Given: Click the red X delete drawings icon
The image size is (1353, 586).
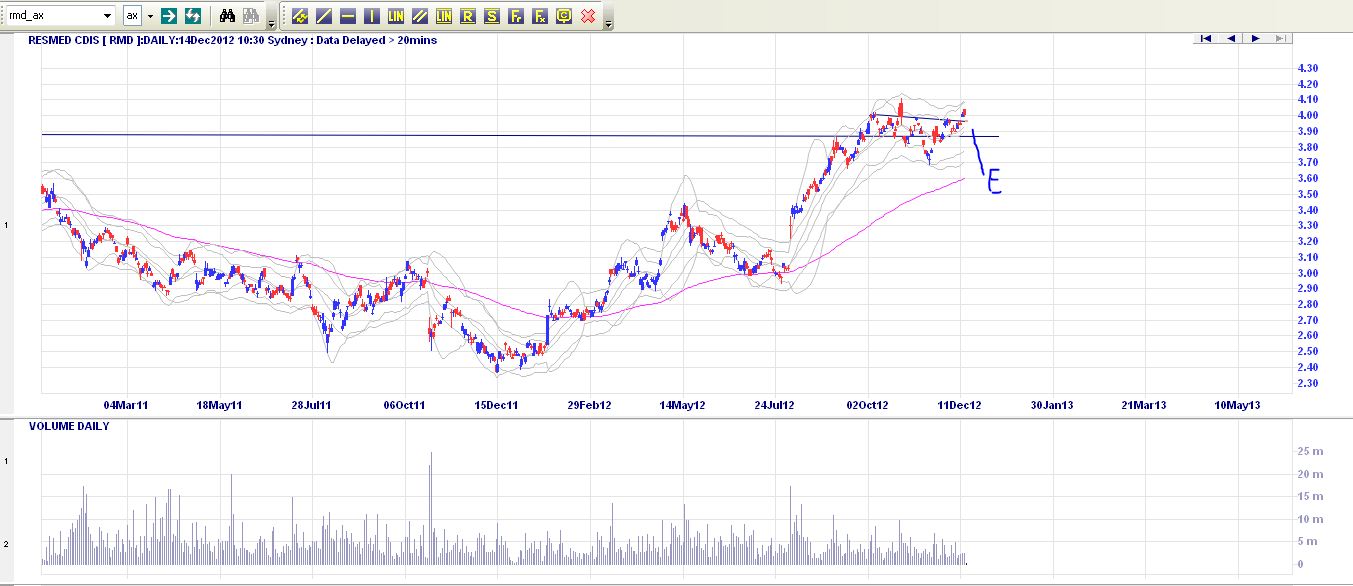Looking at the screenshot, I should pos(588,16).
